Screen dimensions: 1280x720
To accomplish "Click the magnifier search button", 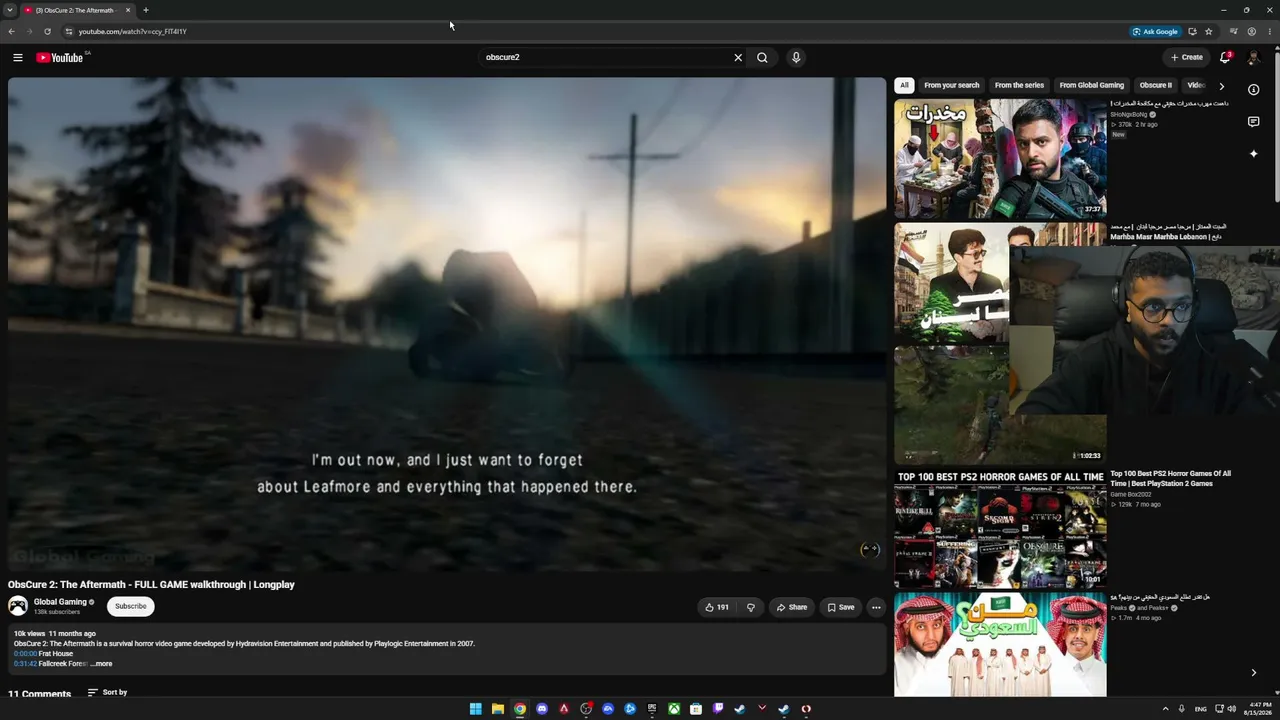I will [x=762, y=57].
